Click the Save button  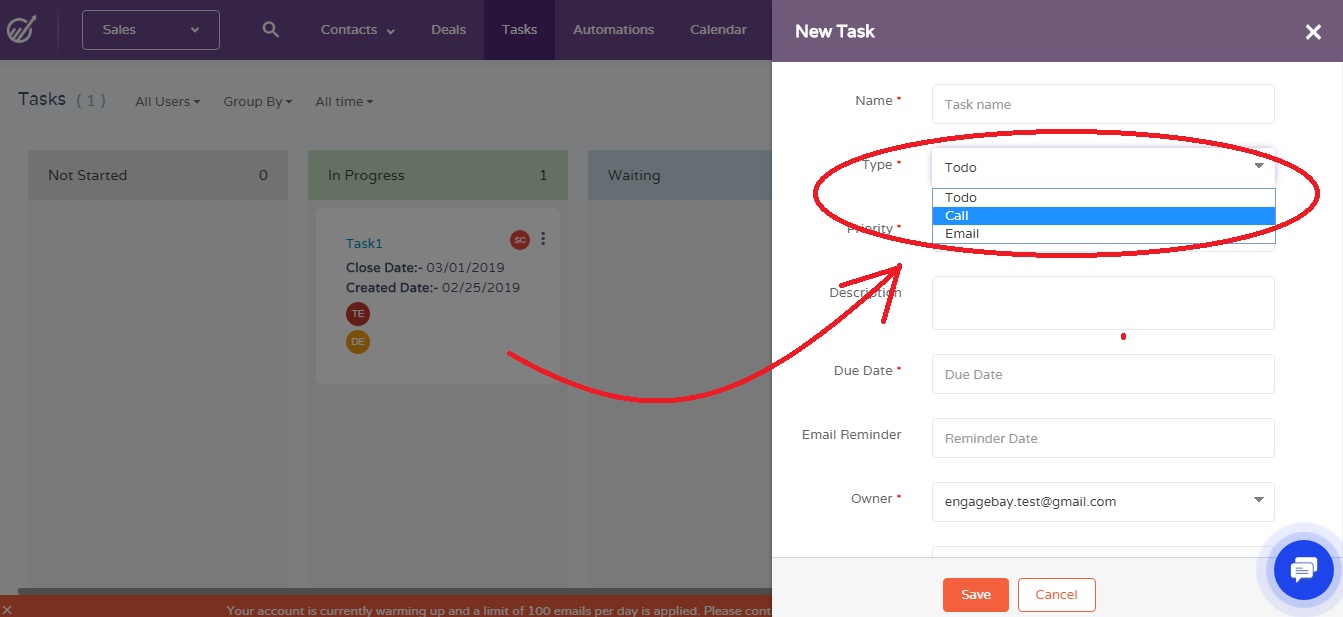975,595
